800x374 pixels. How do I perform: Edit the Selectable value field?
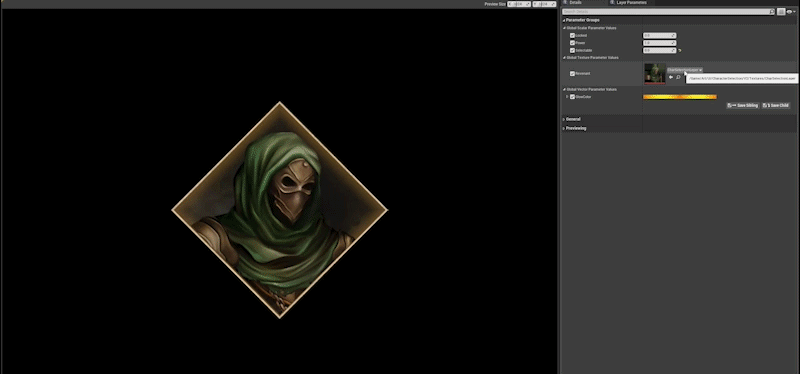tap(659, 51)
